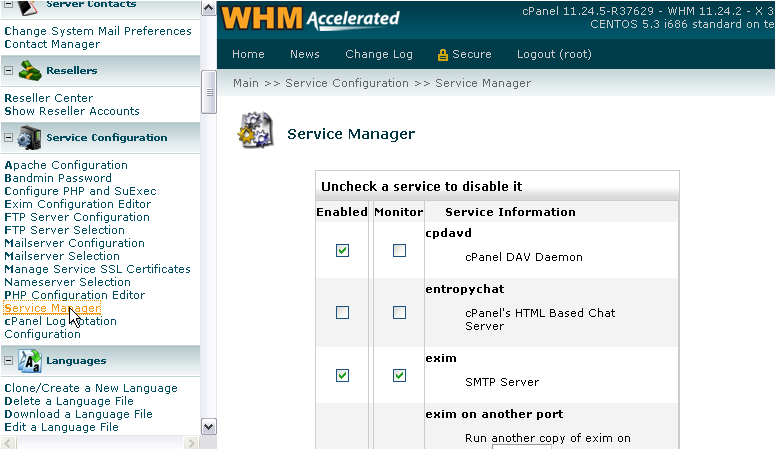The height and width of the screenshot is (450, 776).
Task: Click Languages section header text
Action: (x=76, y=360)
